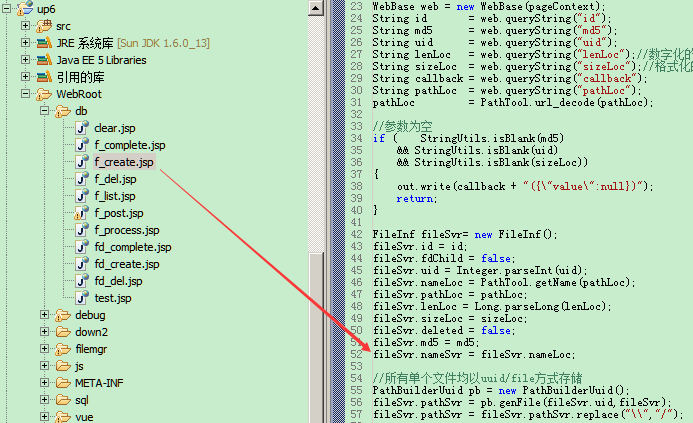This screenshot has width=693, height=423.
Task: Click the line 'fileSvr.nameSvr = fileSvr.nameLoc;'
Action: [x=474, y=354]
